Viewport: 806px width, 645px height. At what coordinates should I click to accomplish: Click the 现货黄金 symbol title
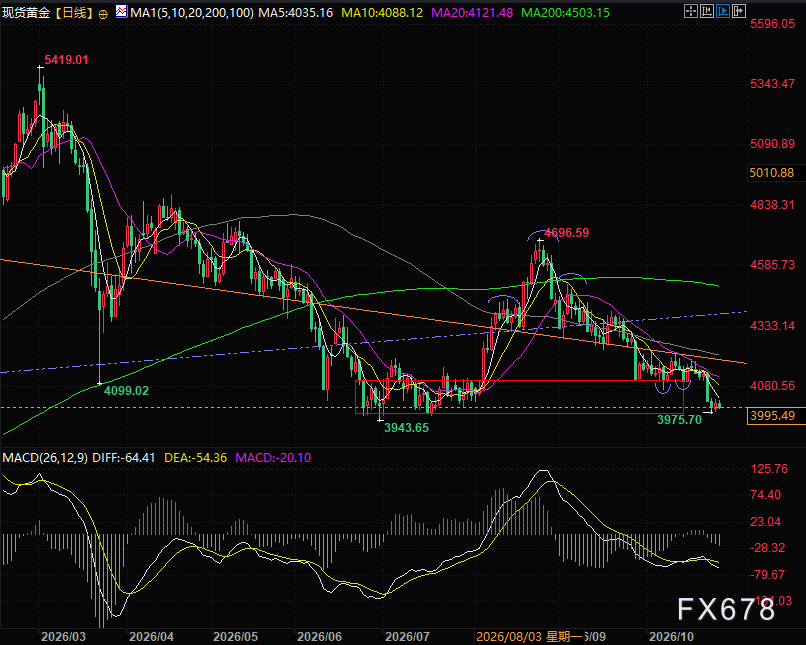tap(26, 12)
